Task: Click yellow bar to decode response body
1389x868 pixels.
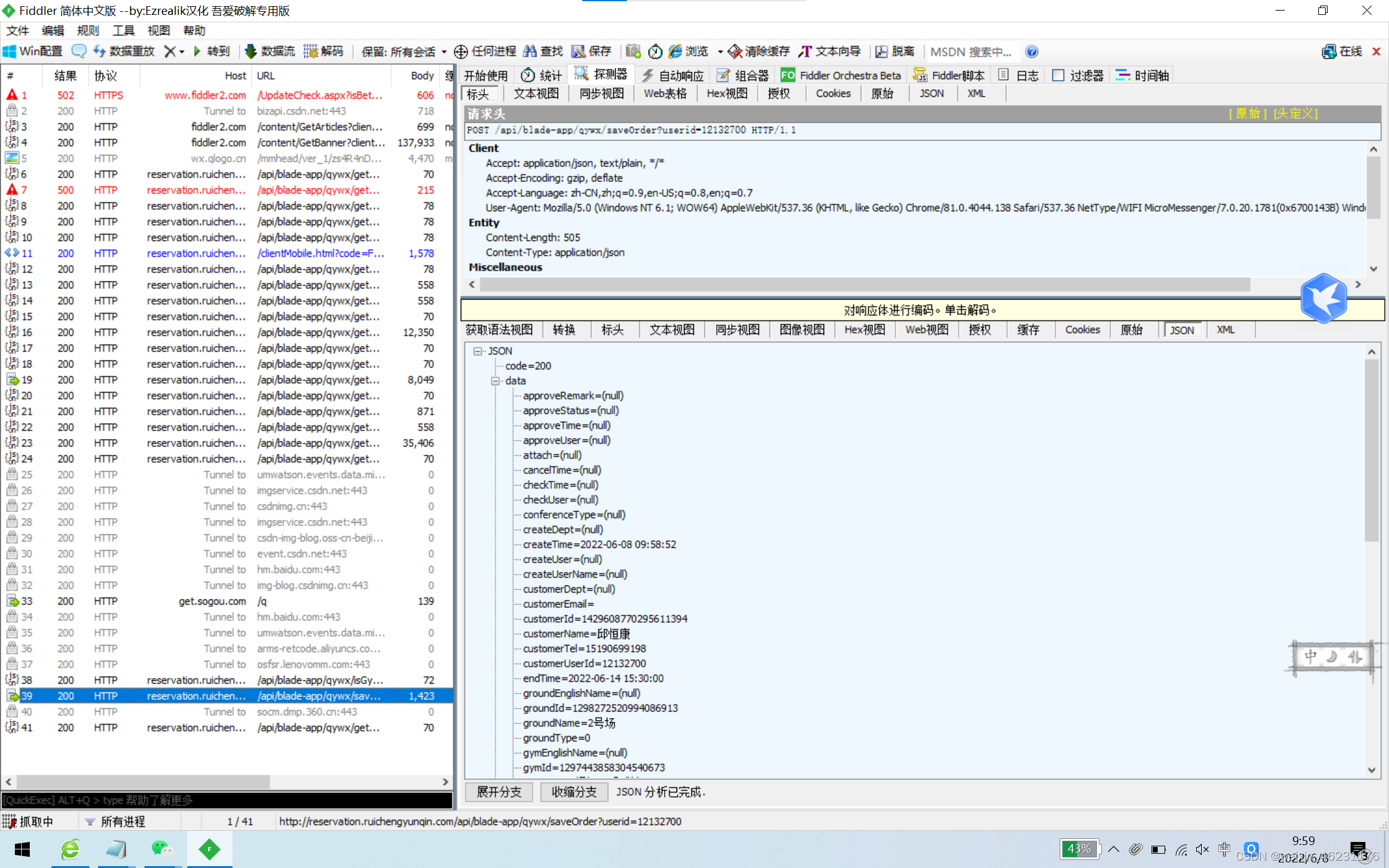Action: point(920,310)
